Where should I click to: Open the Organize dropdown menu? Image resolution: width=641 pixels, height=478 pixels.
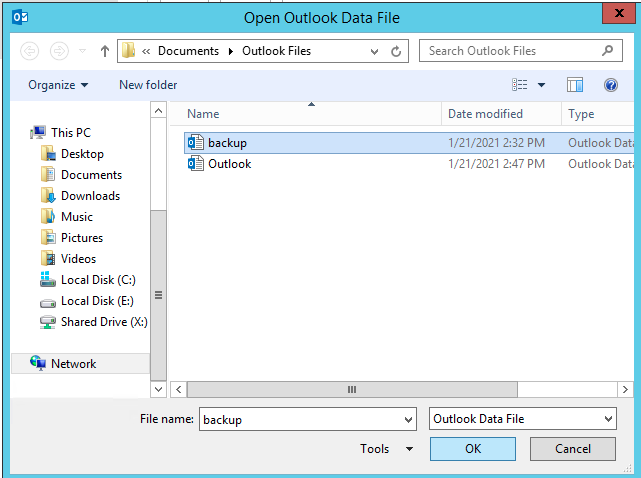point(58,85)
